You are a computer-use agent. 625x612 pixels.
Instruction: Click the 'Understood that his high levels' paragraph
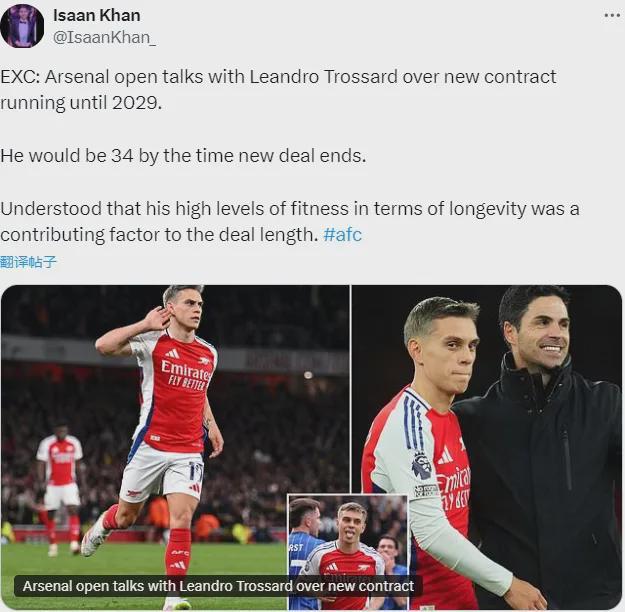(x=290, y=220)
